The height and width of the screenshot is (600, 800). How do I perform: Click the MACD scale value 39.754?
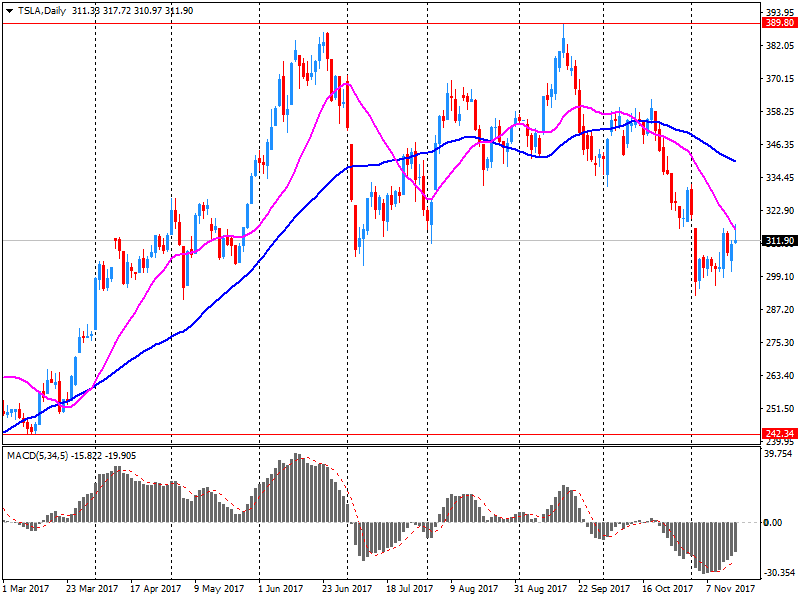[779, 456]
